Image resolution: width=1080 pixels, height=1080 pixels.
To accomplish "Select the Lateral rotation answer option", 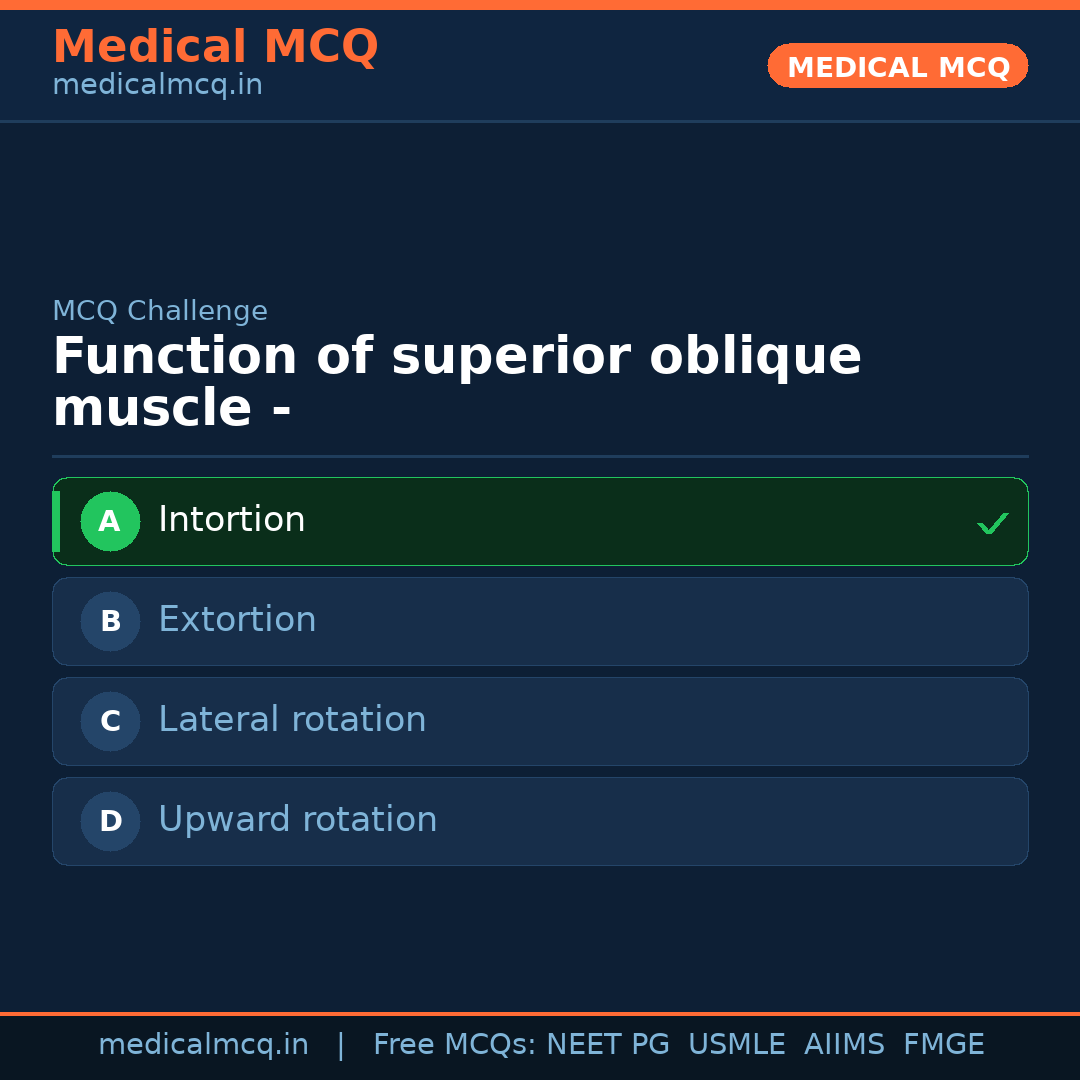I will (540, 721).
